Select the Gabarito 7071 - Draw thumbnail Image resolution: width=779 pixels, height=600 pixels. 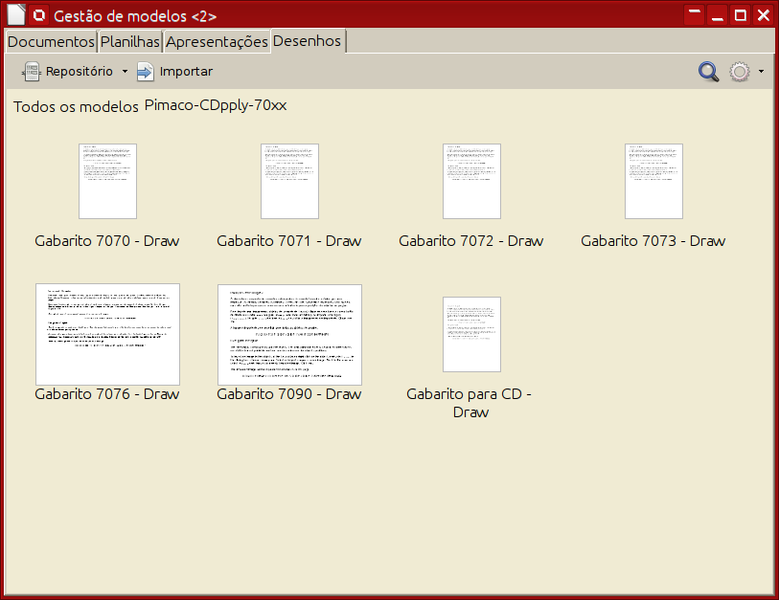290,181
